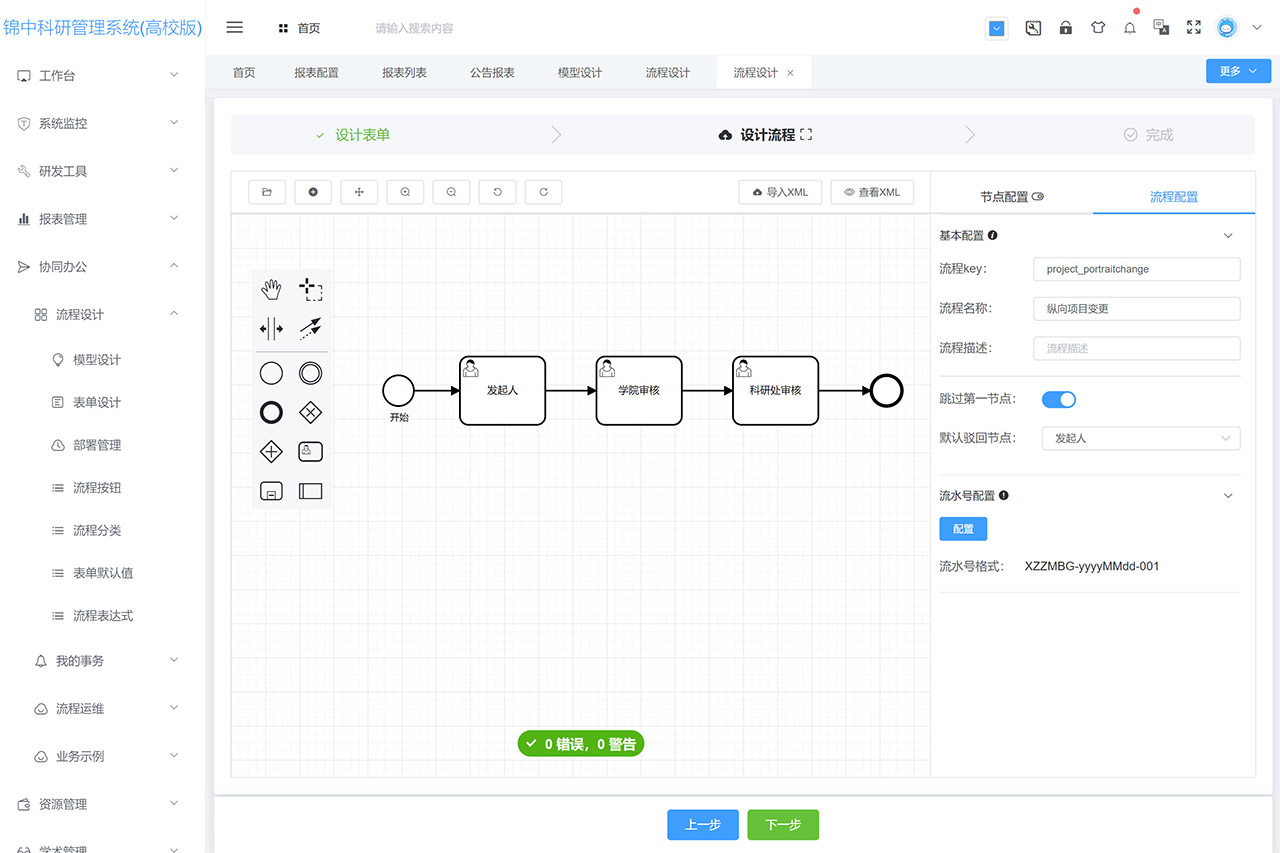Pick the start event circle from the palette
The image size is (1280, 853).
271,372
